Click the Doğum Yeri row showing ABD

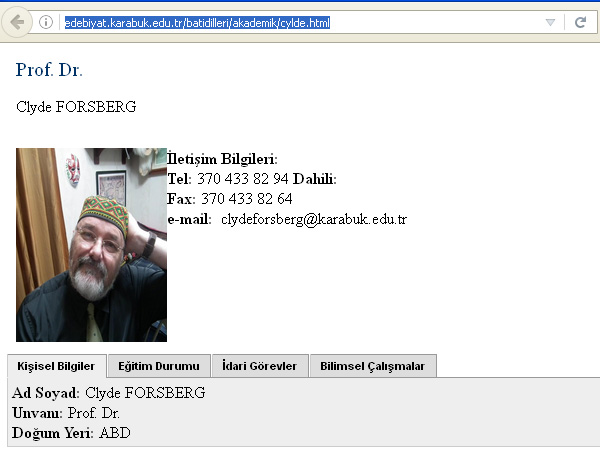pyautogui.click(x=71, y=433)
